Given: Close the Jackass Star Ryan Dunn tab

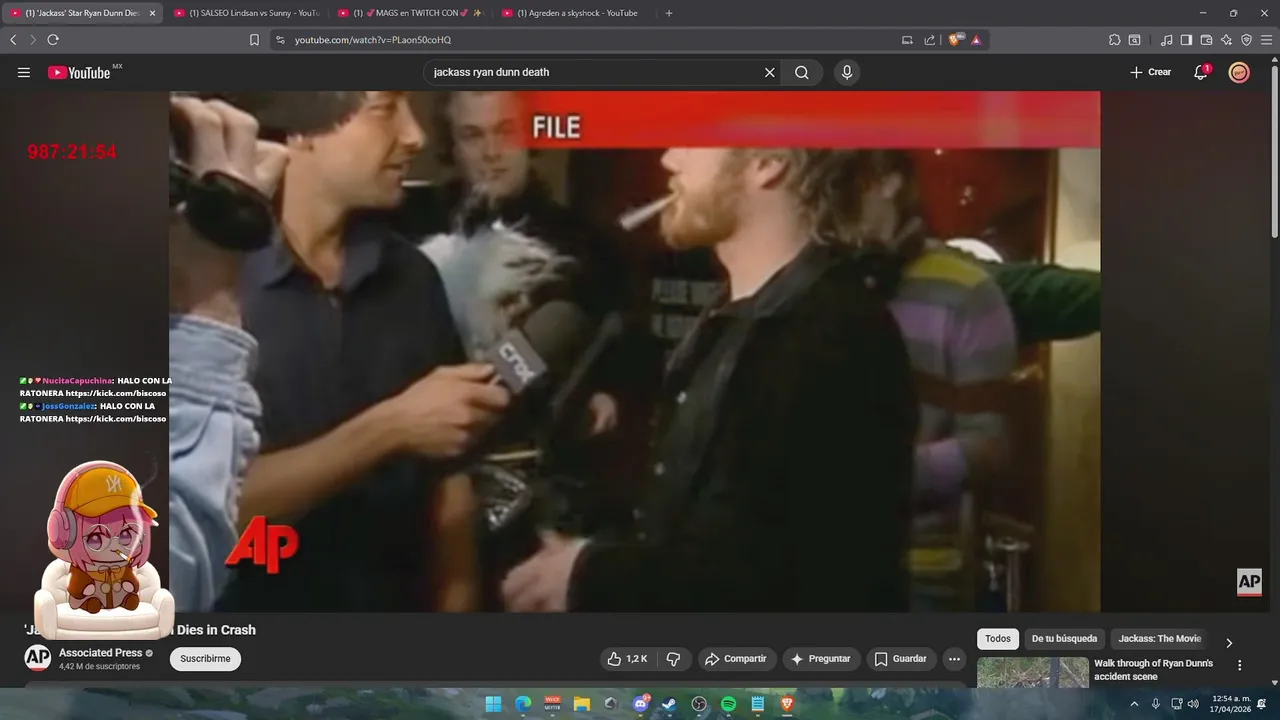Looking at the screenshot, I should tap(152, 13).
